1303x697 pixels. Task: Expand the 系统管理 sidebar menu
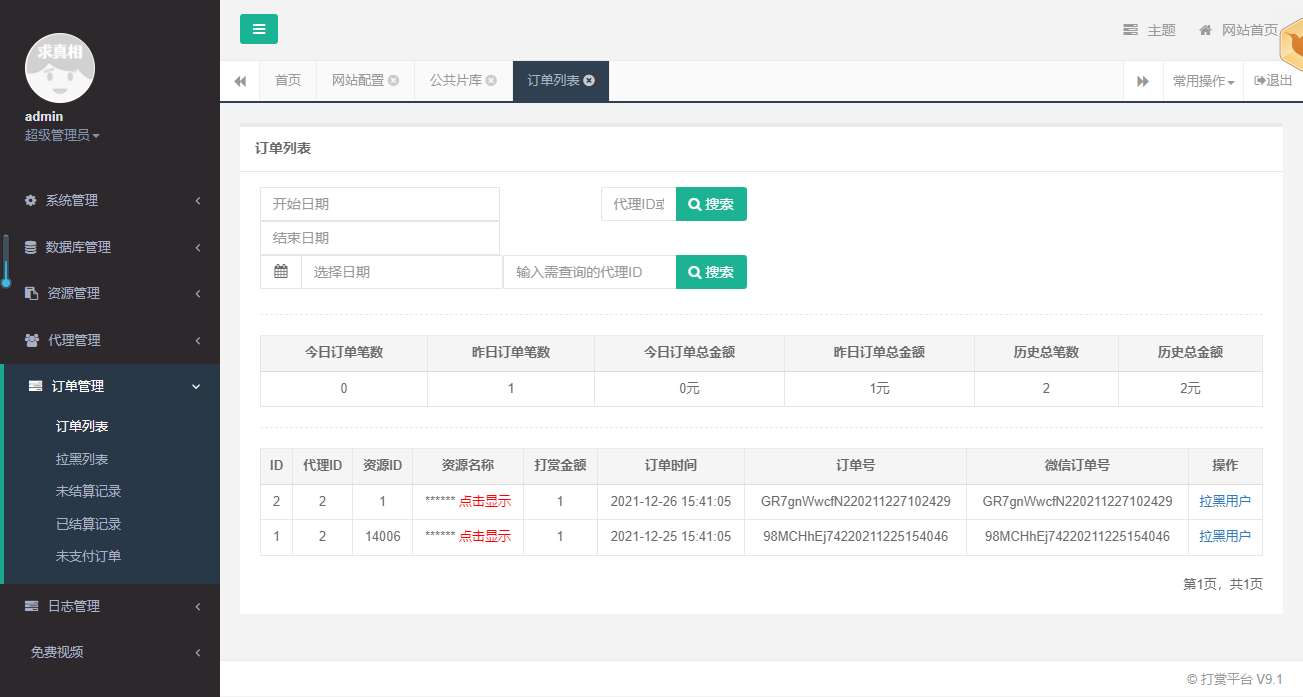click(110, 200)
